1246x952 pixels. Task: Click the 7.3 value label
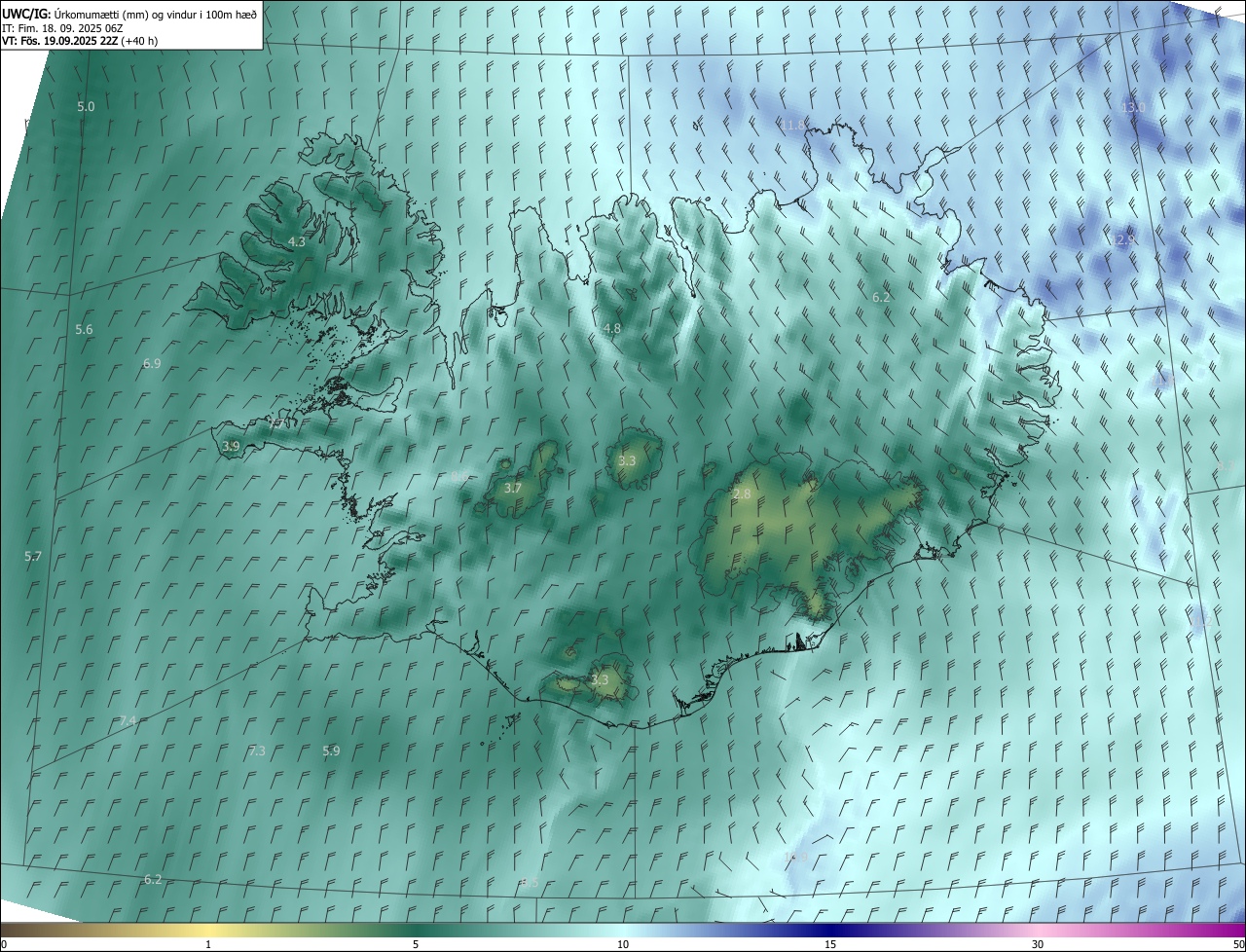(256, 751)
